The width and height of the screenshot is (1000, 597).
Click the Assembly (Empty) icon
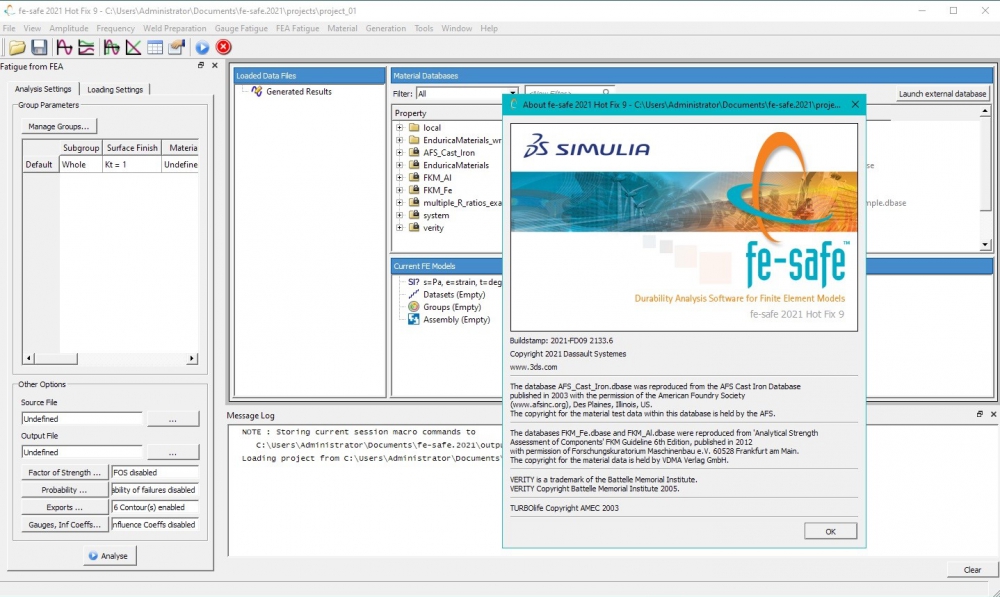(414, 320)
